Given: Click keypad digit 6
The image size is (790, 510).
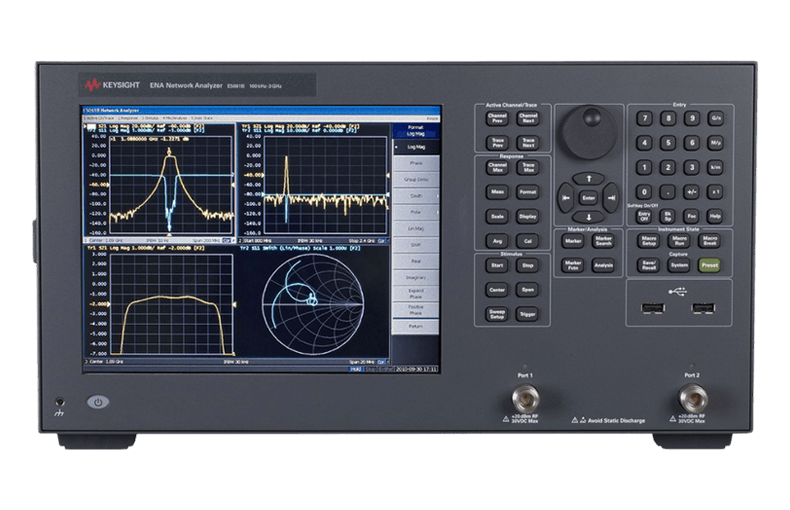Looking at the screenshot, I should tap(692, 143).
